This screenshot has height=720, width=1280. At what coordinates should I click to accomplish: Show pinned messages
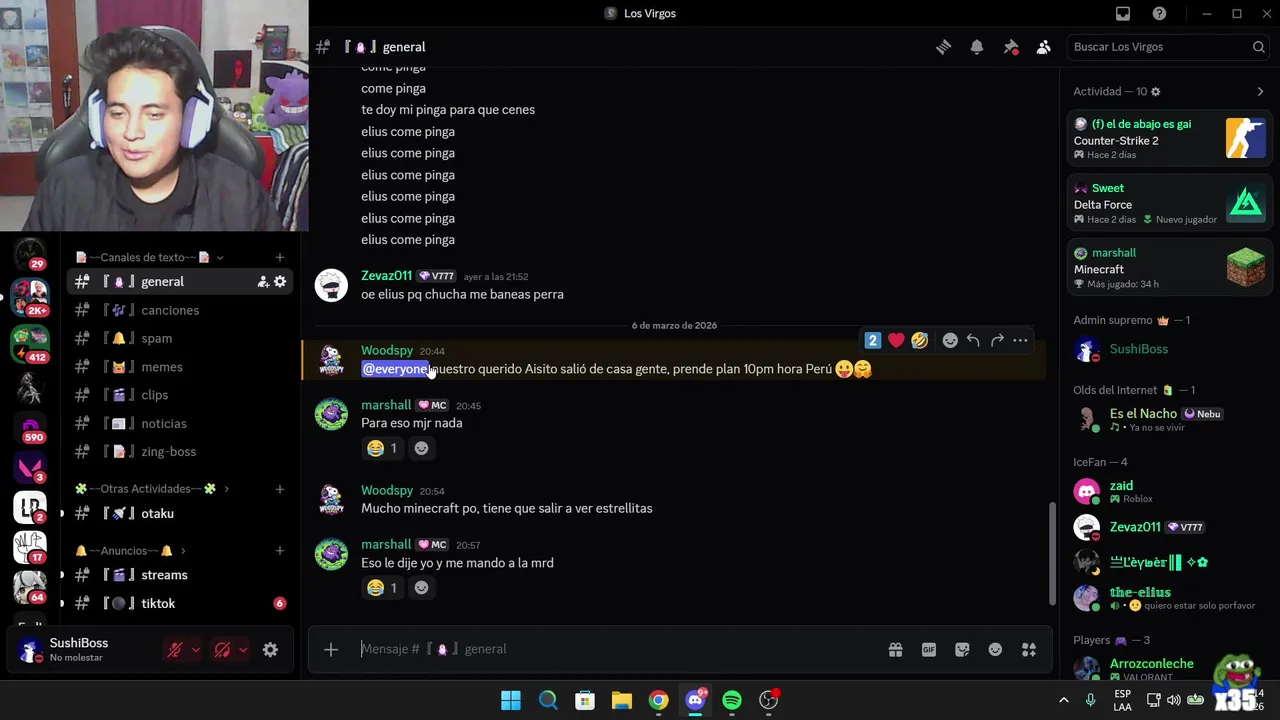1011,47
